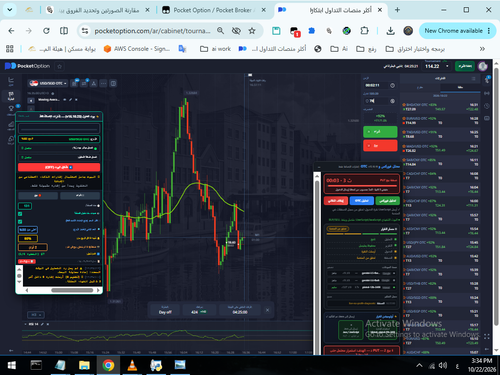
Task: Toggle the upper checkbox in left bot panel
Action: point(20,214)
